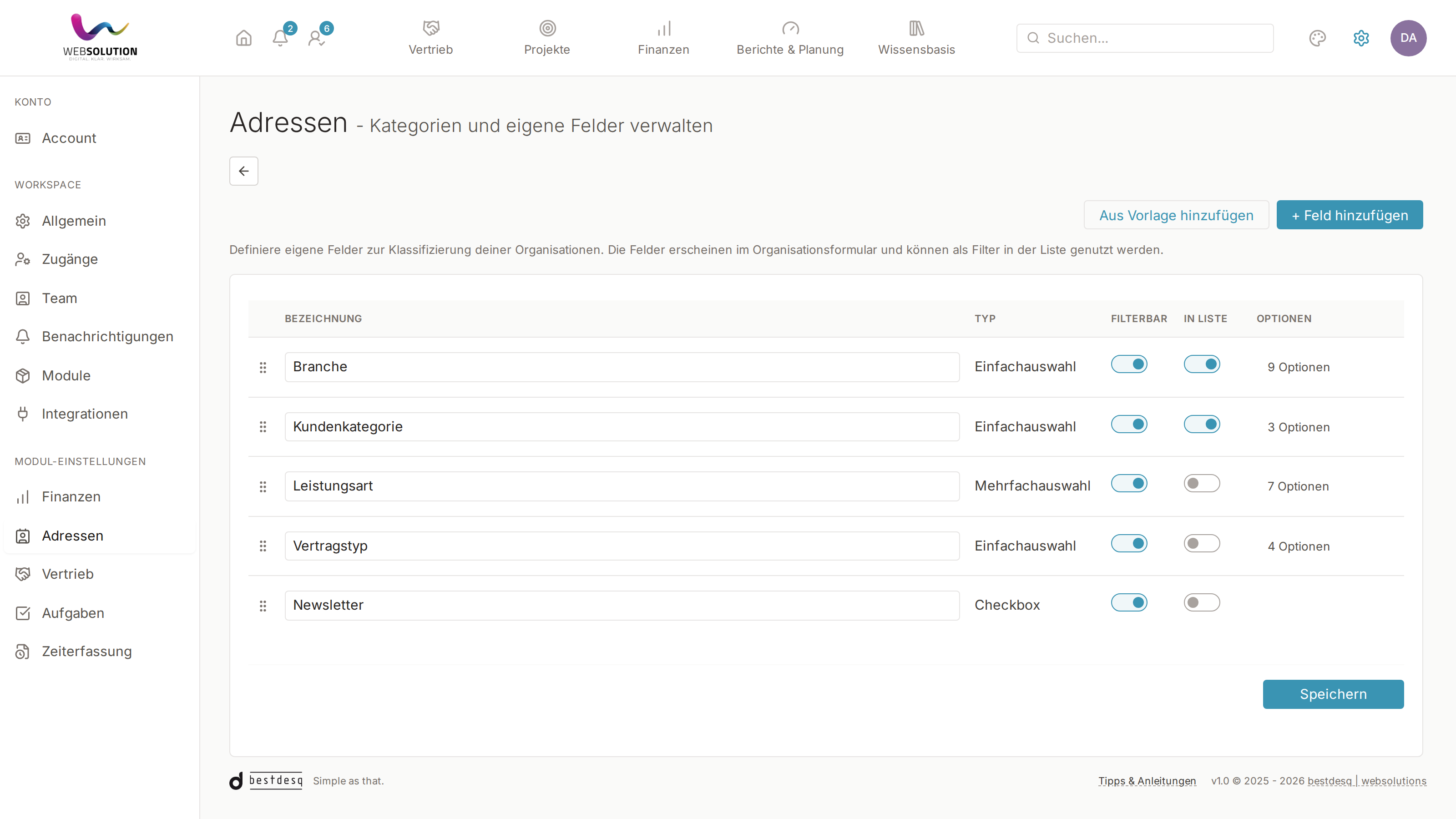Image resolution: width=1456 pixels, height=819 pixels.
Task: Click Checkbox type of Newsletter
Action: [x=1006, y=605]
